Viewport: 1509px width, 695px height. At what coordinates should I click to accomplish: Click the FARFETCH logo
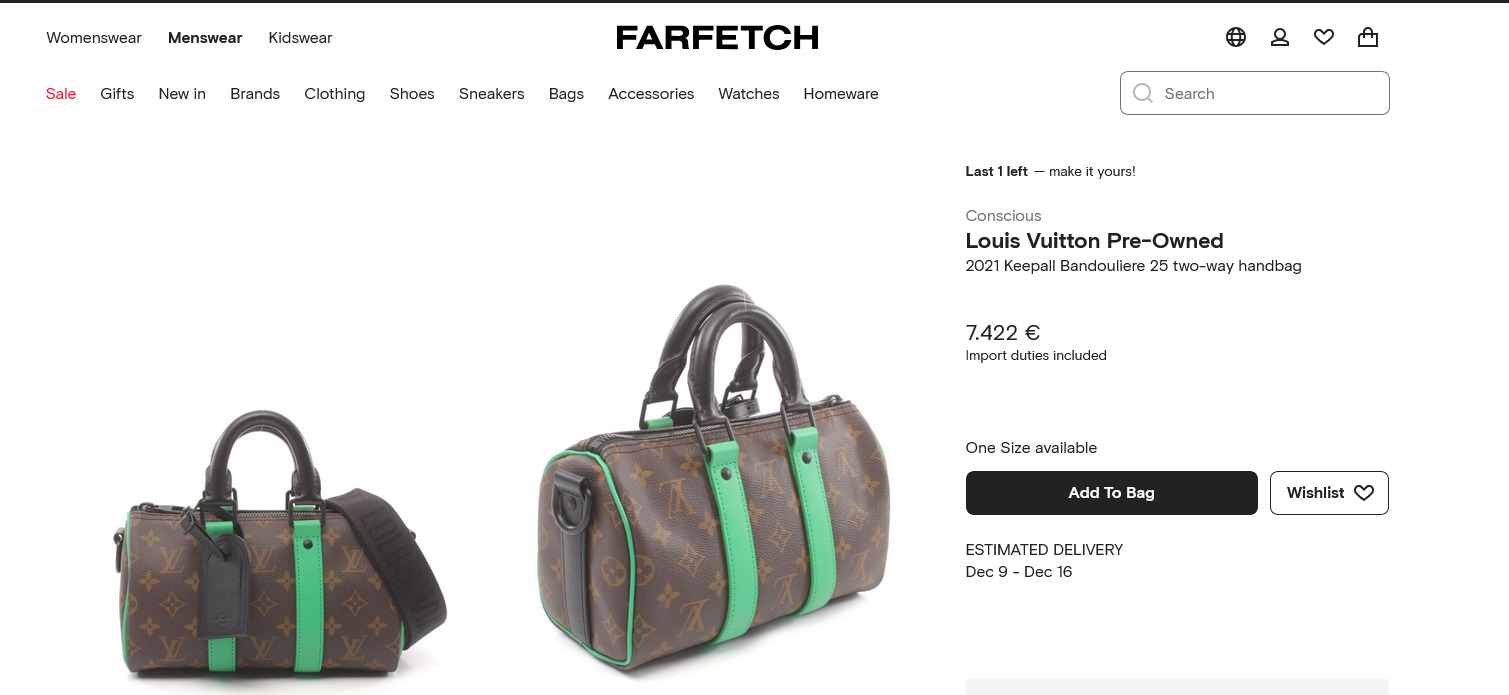717,38
